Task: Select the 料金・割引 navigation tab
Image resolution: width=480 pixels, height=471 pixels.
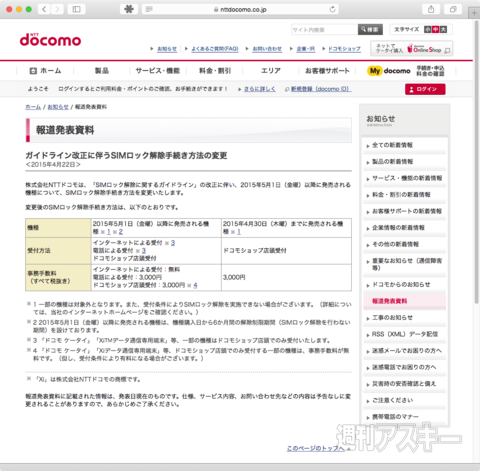Action: (215, 71)
